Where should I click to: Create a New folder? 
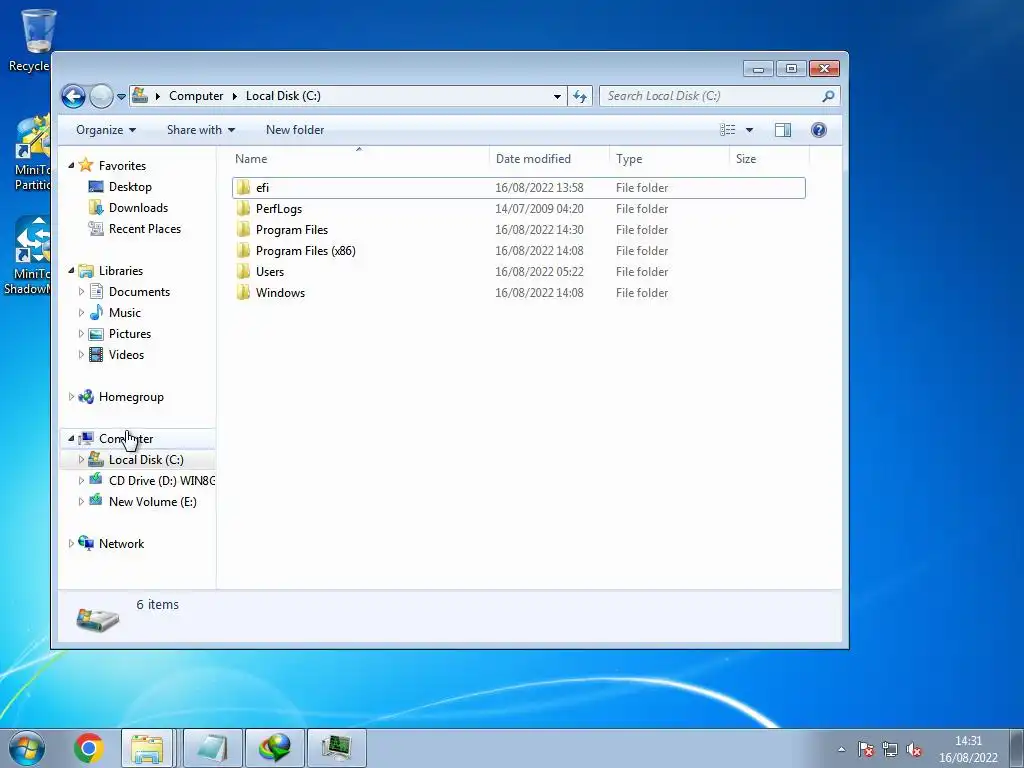coord(295,130)
